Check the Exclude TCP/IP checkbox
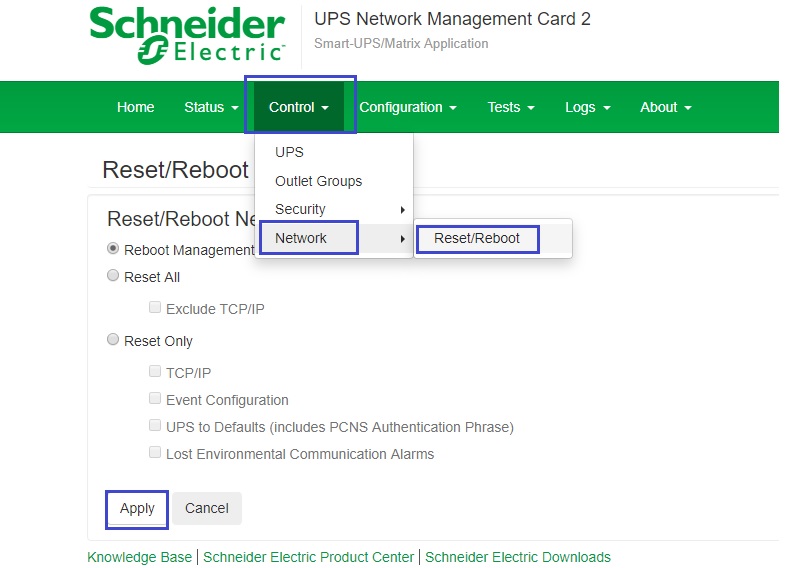 pos(155,307)
